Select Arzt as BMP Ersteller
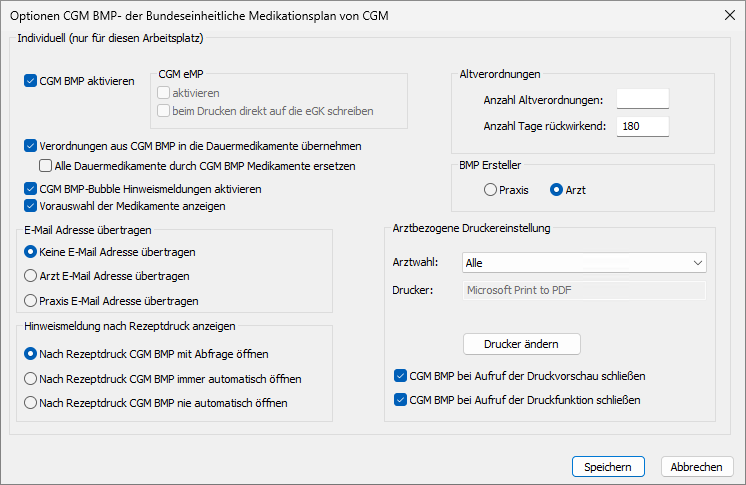This screenshot has width=746, height=485. [556, 190]
